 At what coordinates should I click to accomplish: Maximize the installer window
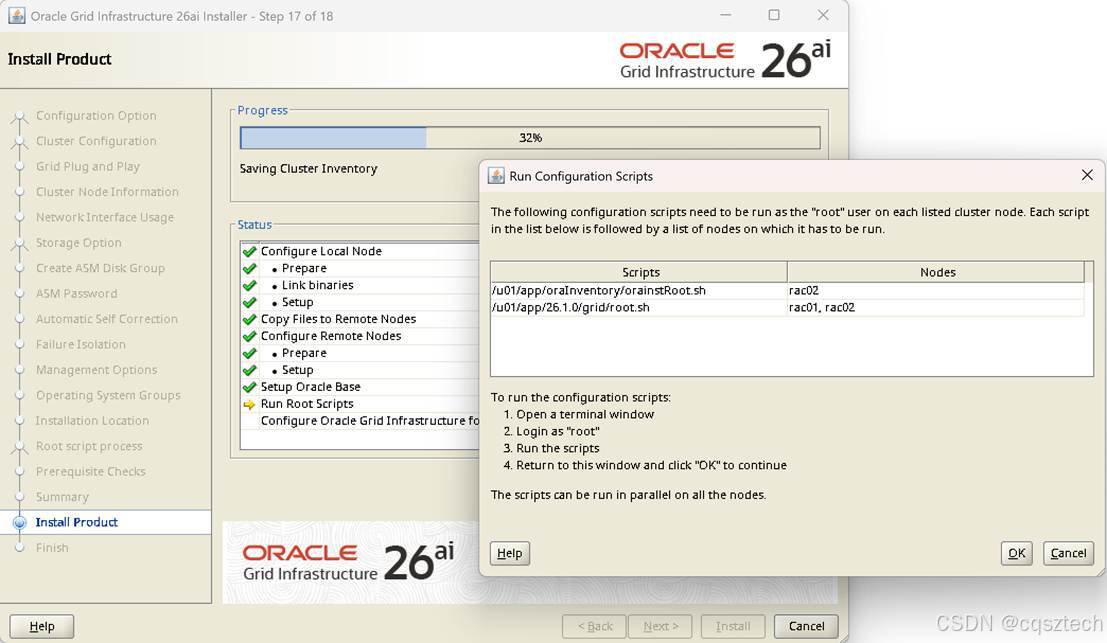point(774,15)
